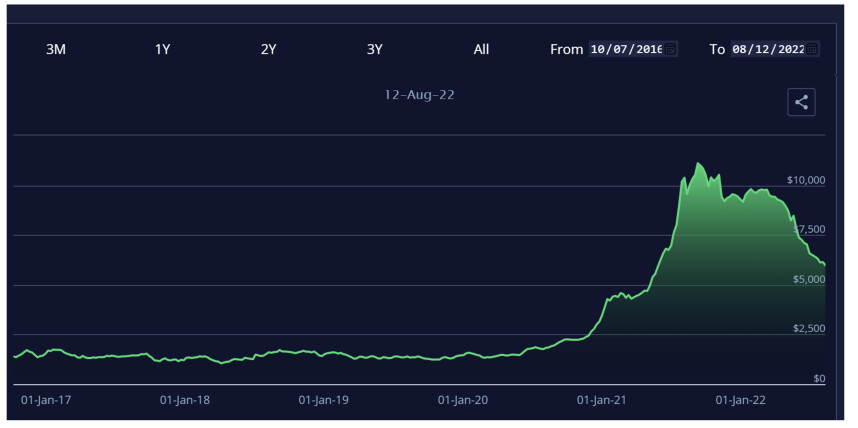Switch to the 1Y time range
Image resolution: width=858 pixels, height=428 pixels.
pyautogui.click(x=162, y=49)
